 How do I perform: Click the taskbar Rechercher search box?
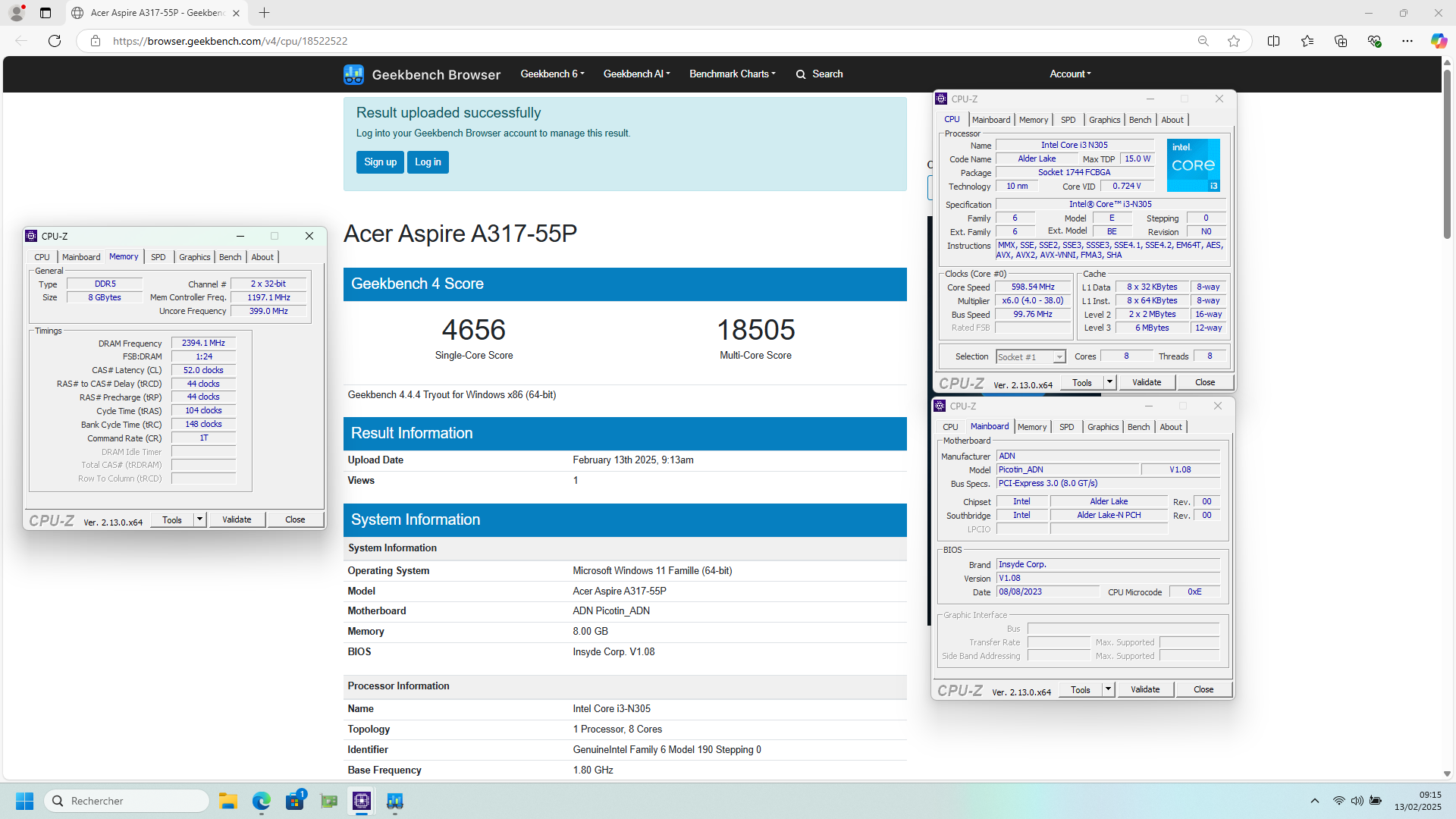click(127, 801)
